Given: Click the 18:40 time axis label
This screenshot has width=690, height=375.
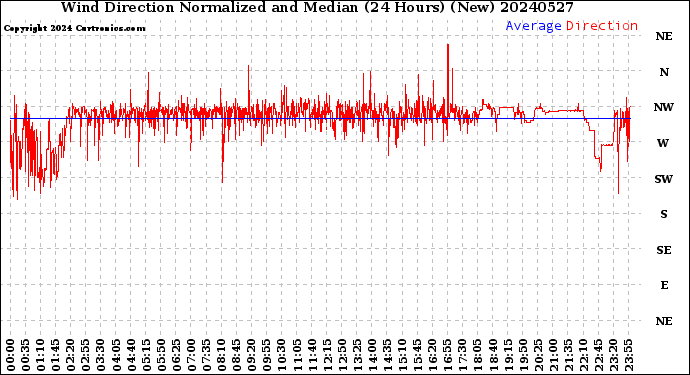Looking at the screenshot, I should coord(493,355).
